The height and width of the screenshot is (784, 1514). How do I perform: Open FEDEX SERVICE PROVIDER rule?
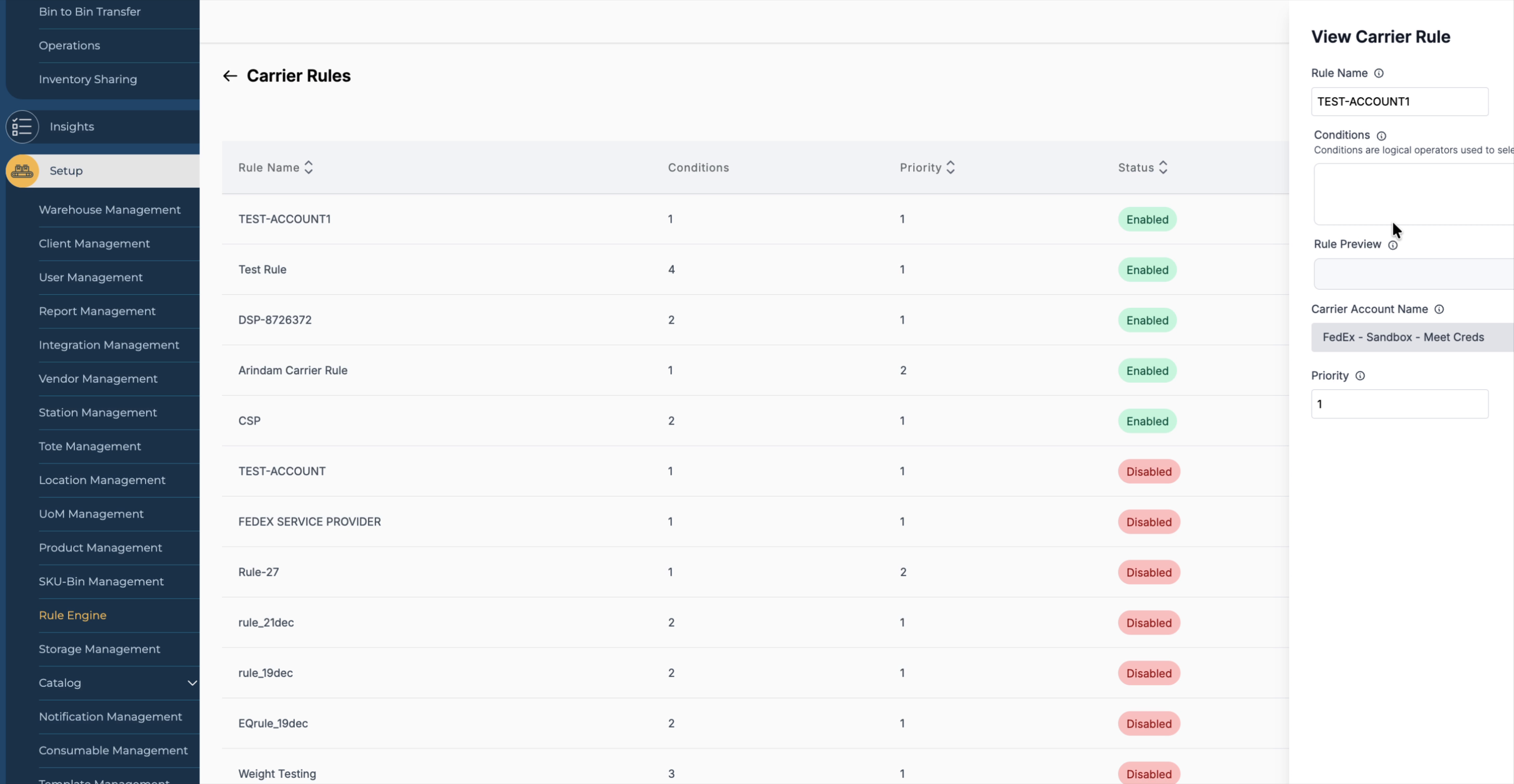point(755,522)
